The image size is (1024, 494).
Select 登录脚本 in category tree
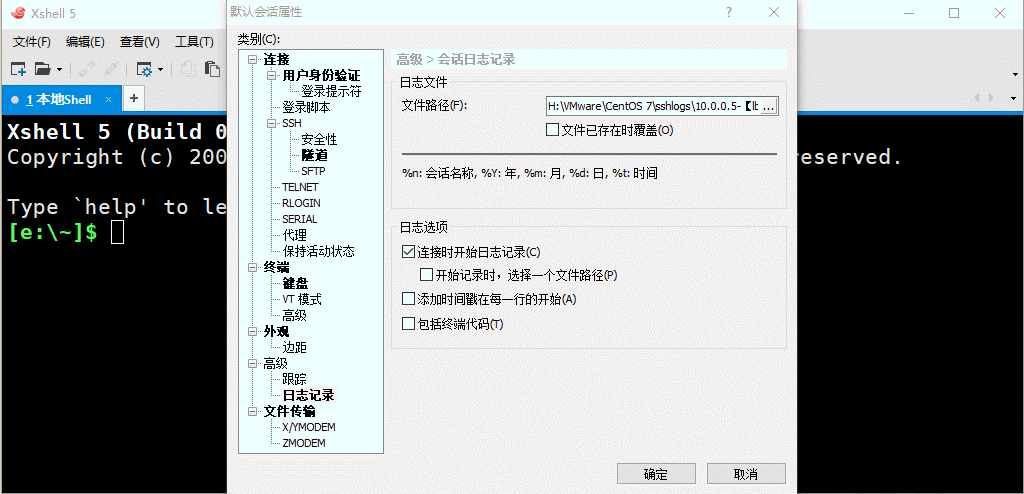pos(306,107)
